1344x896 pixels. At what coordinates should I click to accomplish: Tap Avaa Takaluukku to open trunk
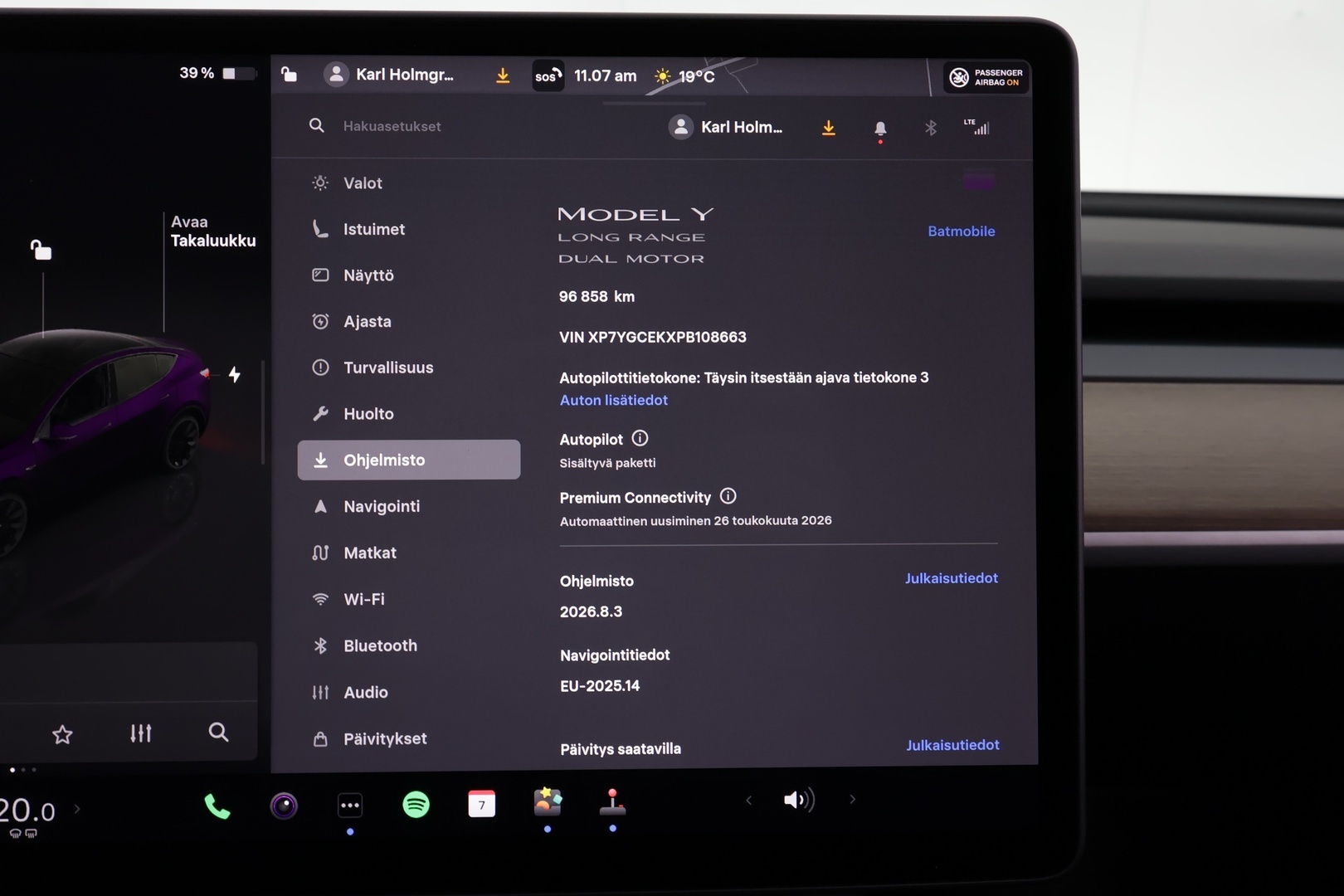[x=213, y=231]
